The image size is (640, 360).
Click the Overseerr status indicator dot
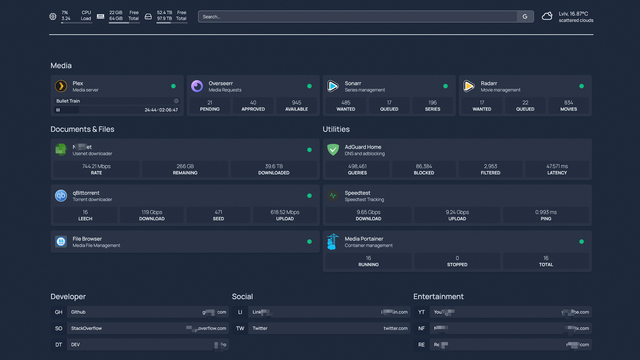tap(309, 86)
